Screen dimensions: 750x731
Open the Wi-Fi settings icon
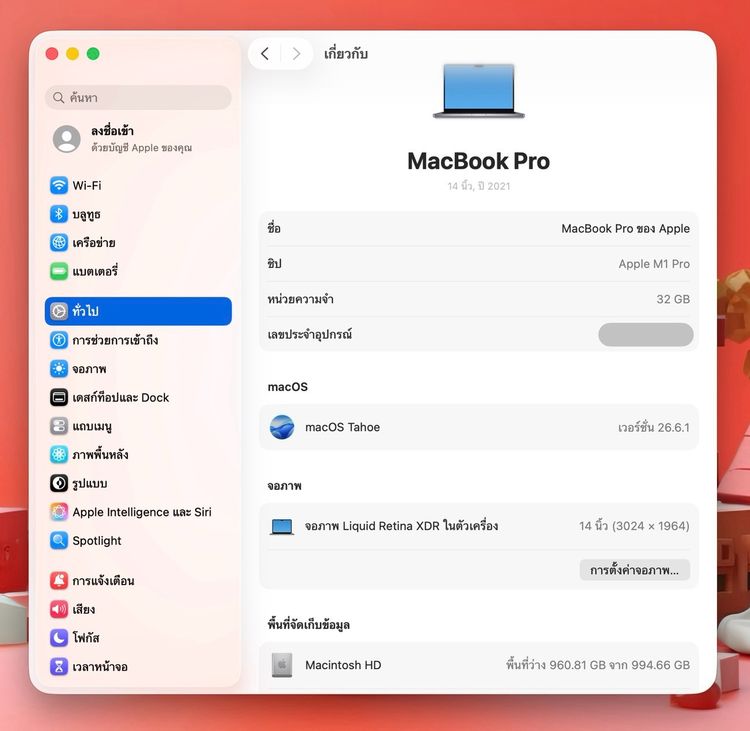click(59, 185)
